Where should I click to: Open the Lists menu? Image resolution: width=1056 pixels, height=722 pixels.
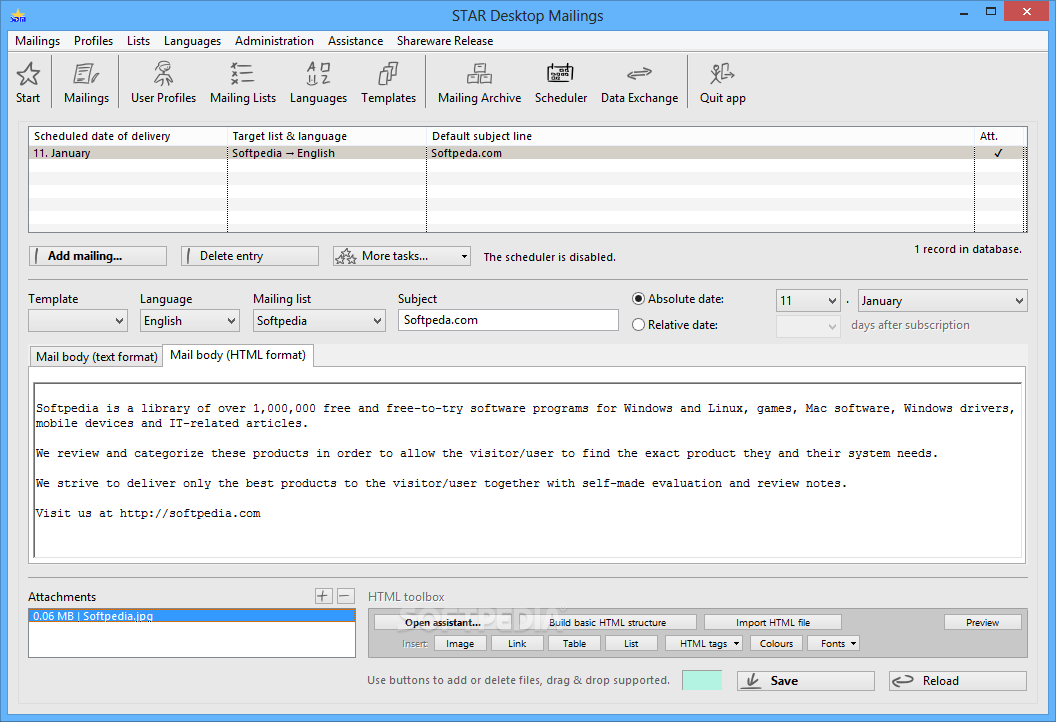(x=139, y=41)
